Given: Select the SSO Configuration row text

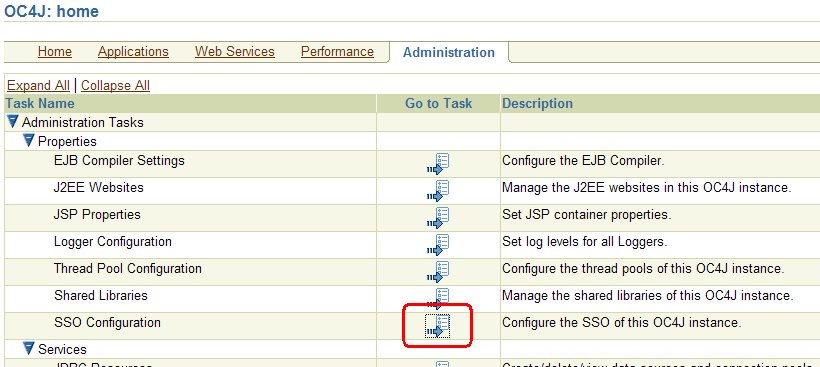Looking at the screenshot, I should 107,323.
